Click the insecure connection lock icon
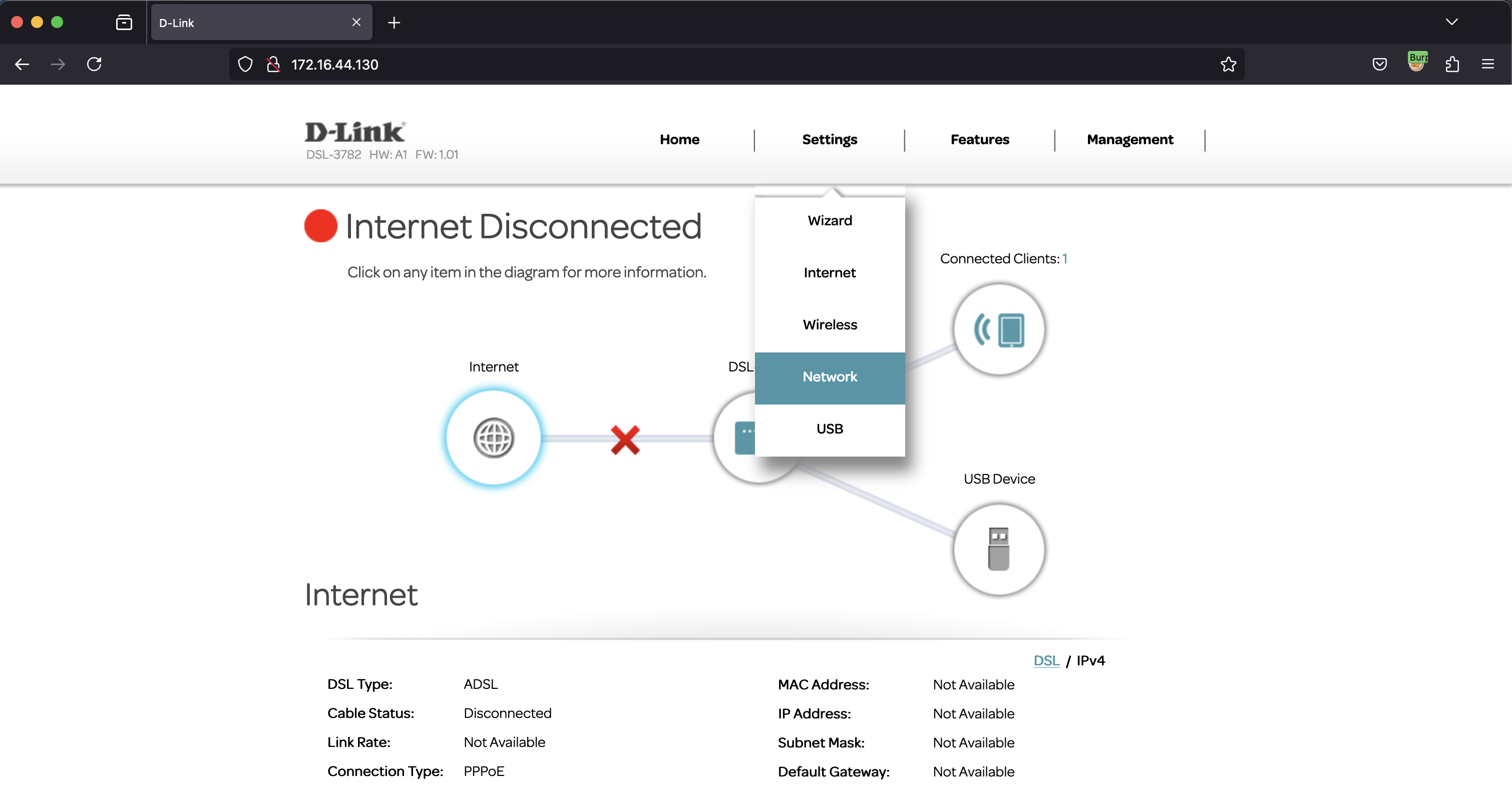Image resolution: width=1512 pixels, height=788 pixels. (273, 65)
